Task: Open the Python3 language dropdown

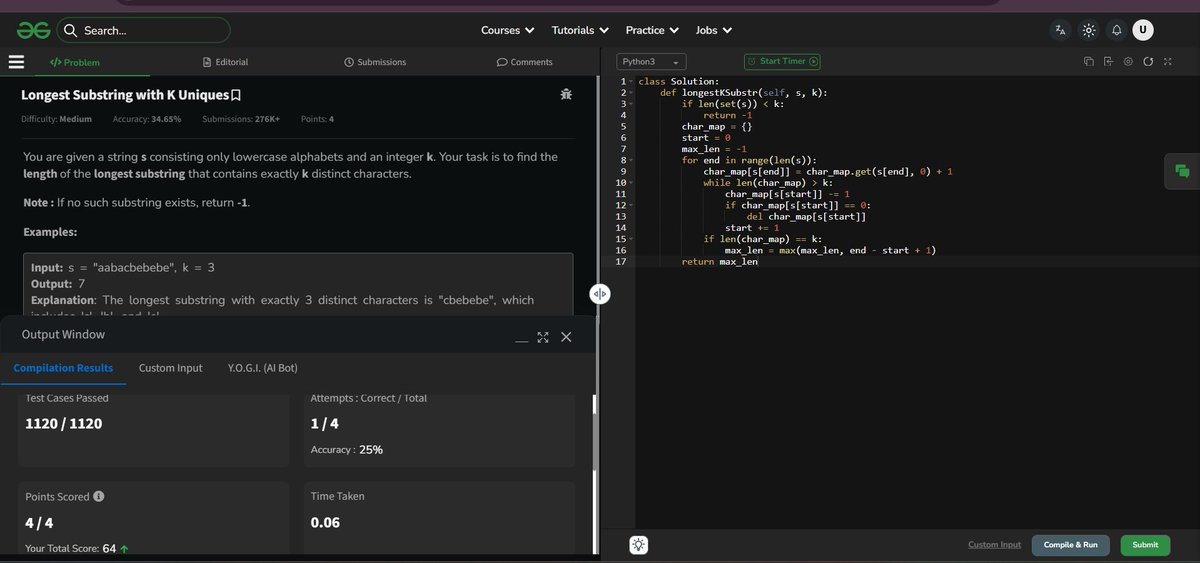Action: click(x=651, y=61)
